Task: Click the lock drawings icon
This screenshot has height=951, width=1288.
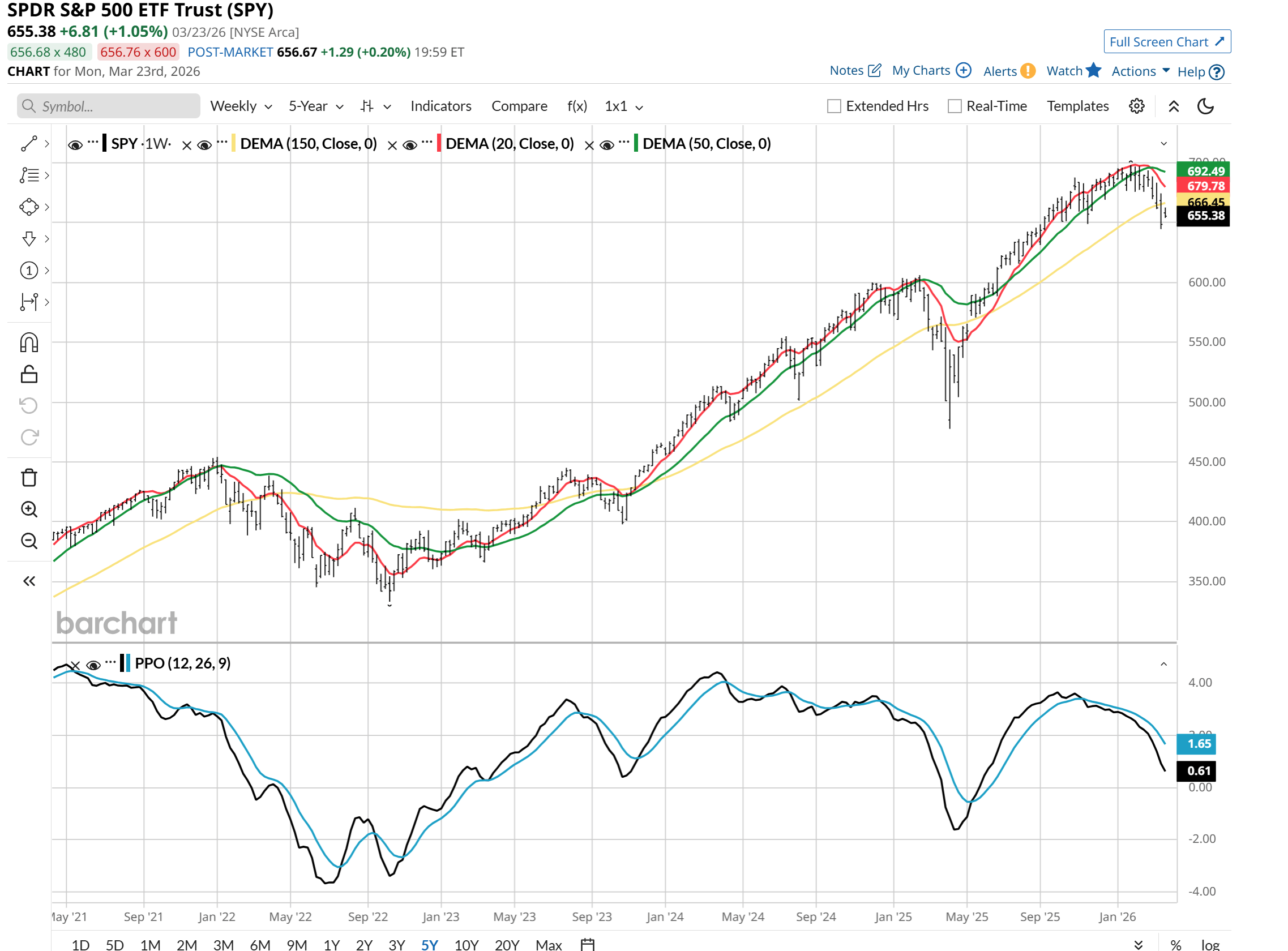Action: [x=29, y=374]
